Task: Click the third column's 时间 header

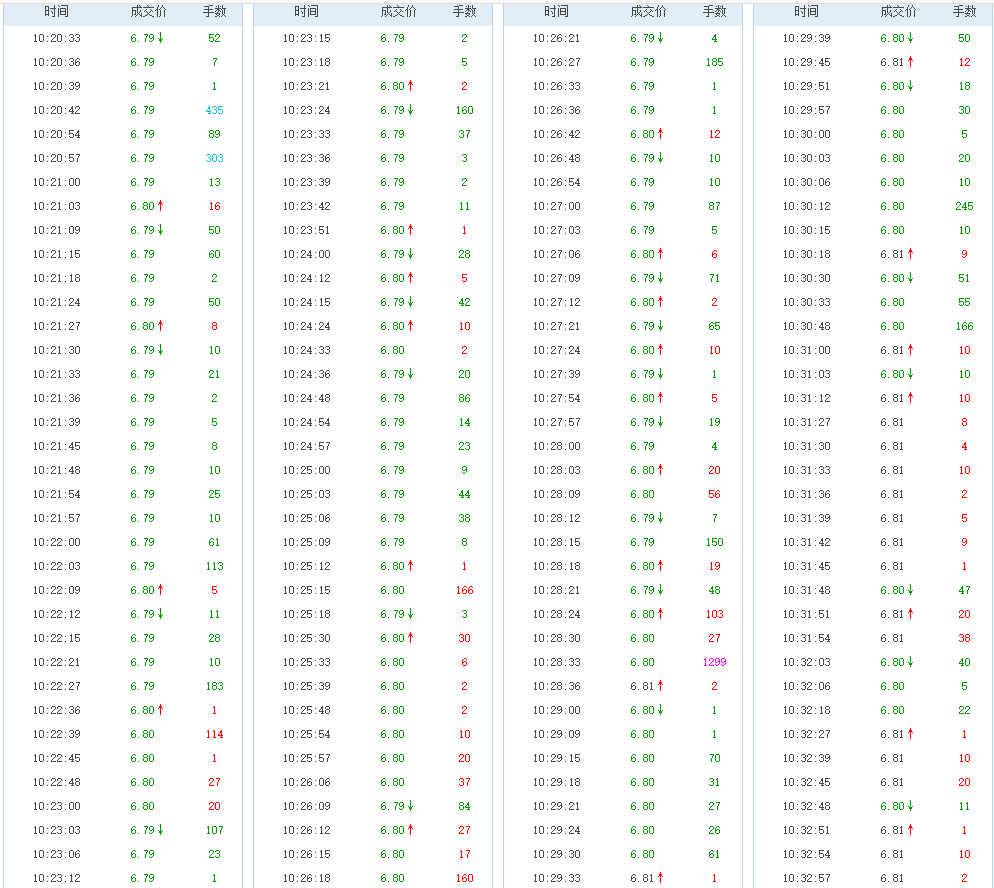Action: (556, 12)
